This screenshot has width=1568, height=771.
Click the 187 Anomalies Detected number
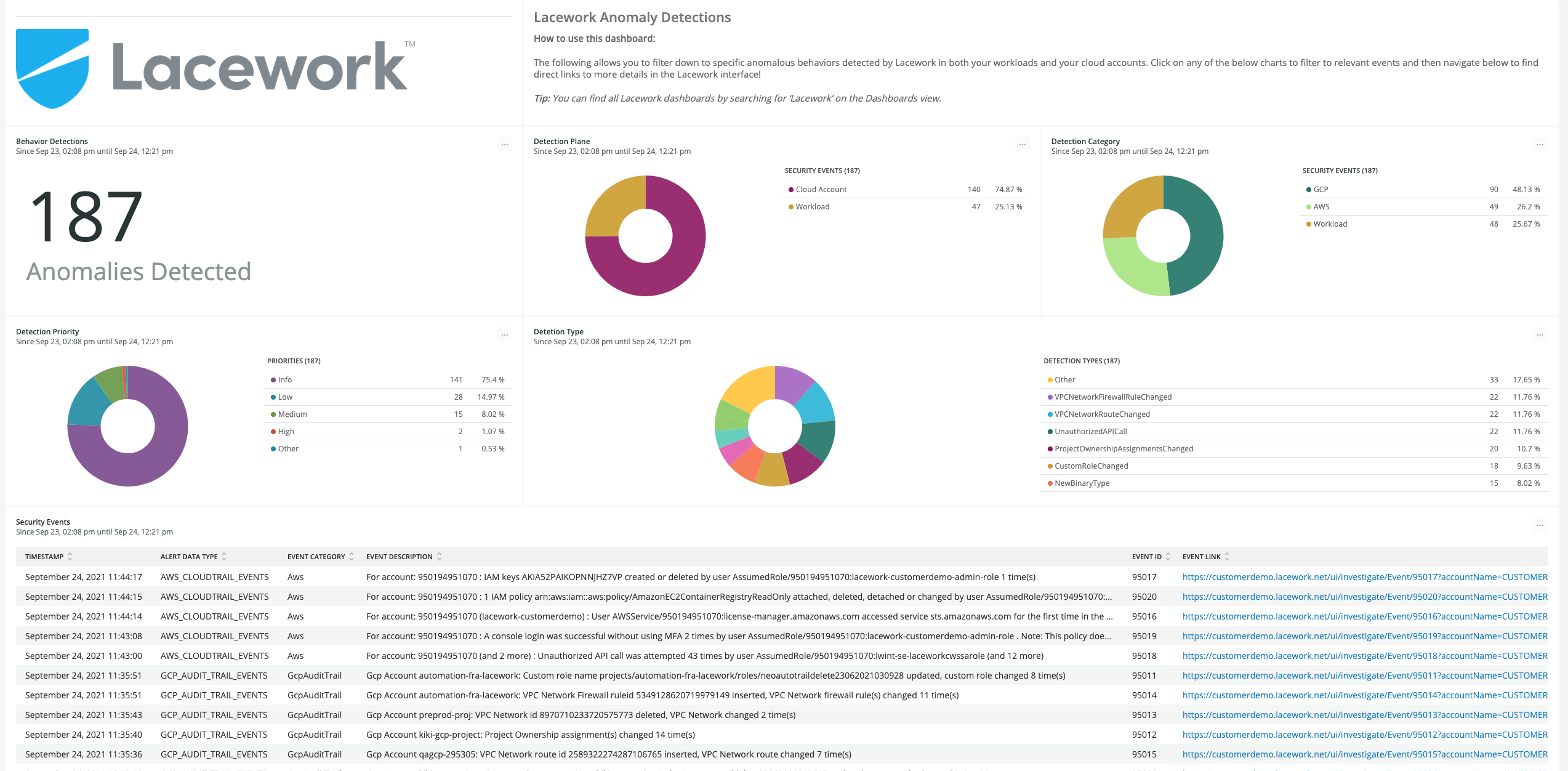(x=86, y=217)
